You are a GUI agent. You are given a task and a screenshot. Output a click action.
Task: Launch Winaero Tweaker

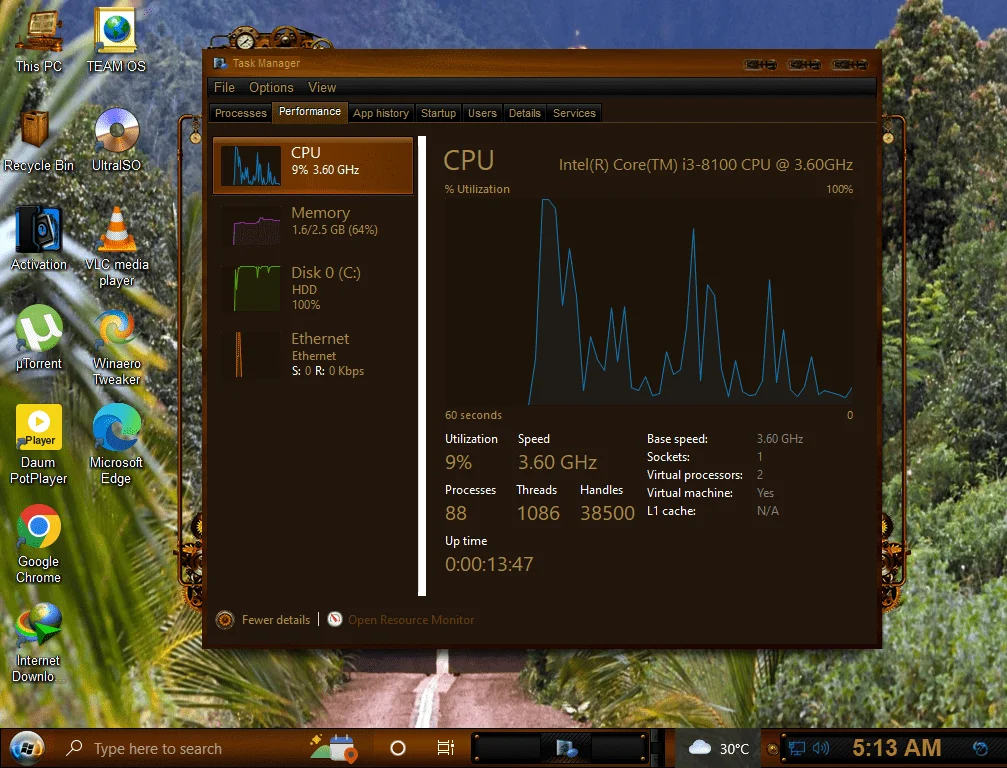116,347
